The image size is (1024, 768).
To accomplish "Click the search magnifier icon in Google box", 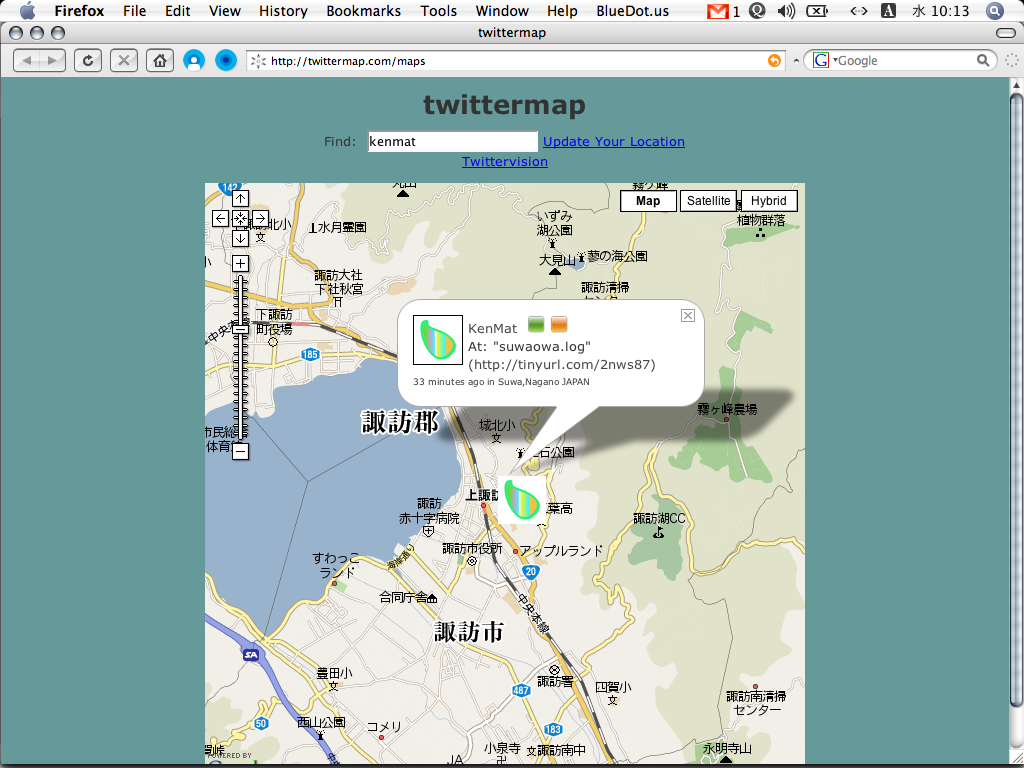I will [983, 61].
